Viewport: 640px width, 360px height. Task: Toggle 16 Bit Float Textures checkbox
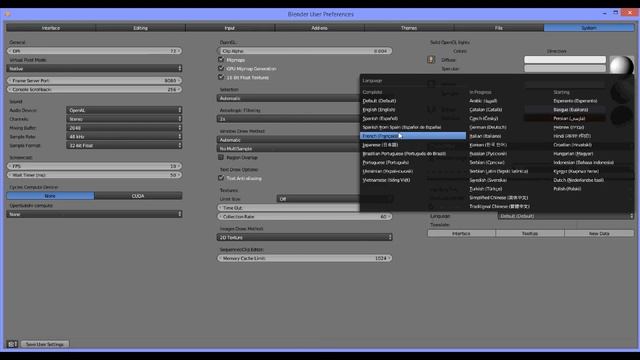tap(221, 77)
